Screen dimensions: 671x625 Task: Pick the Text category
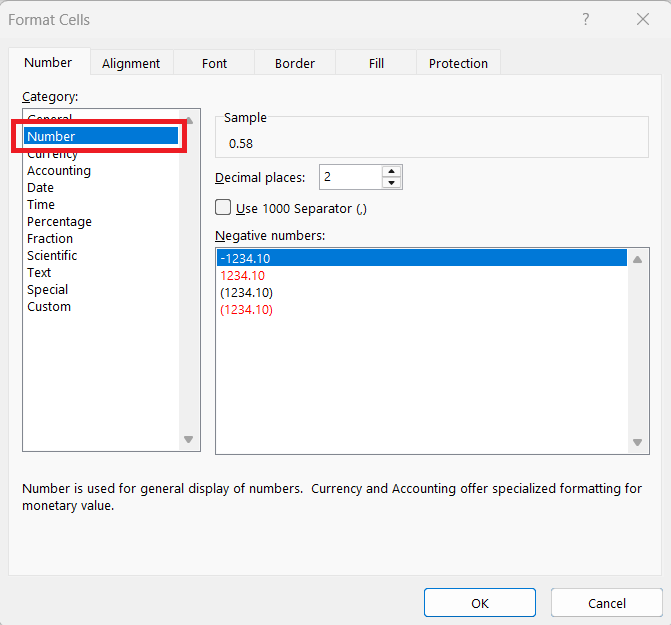(x=101, y=273)
